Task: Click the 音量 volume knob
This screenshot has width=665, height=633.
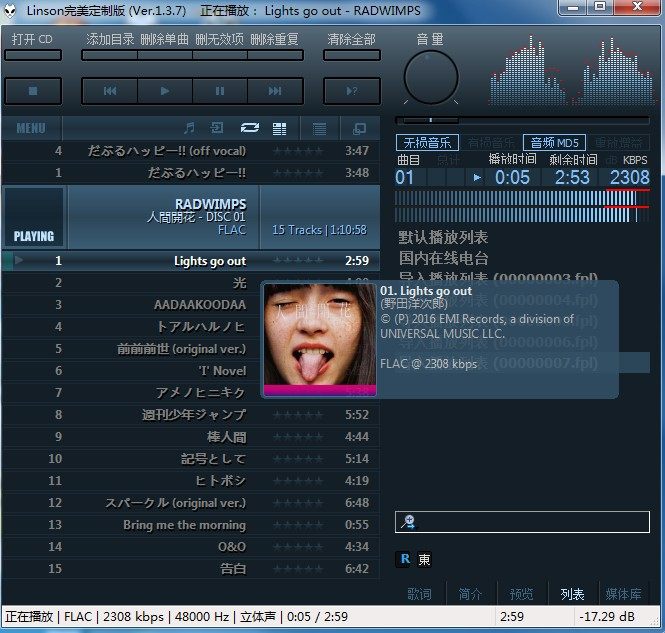Action: pos(431,77)
